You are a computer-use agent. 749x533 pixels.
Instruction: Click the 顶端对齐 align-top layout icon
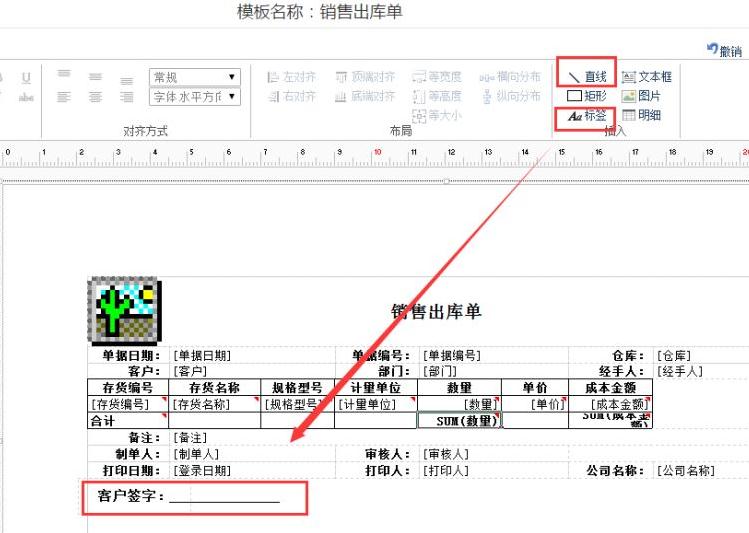(x=365, y=77)
